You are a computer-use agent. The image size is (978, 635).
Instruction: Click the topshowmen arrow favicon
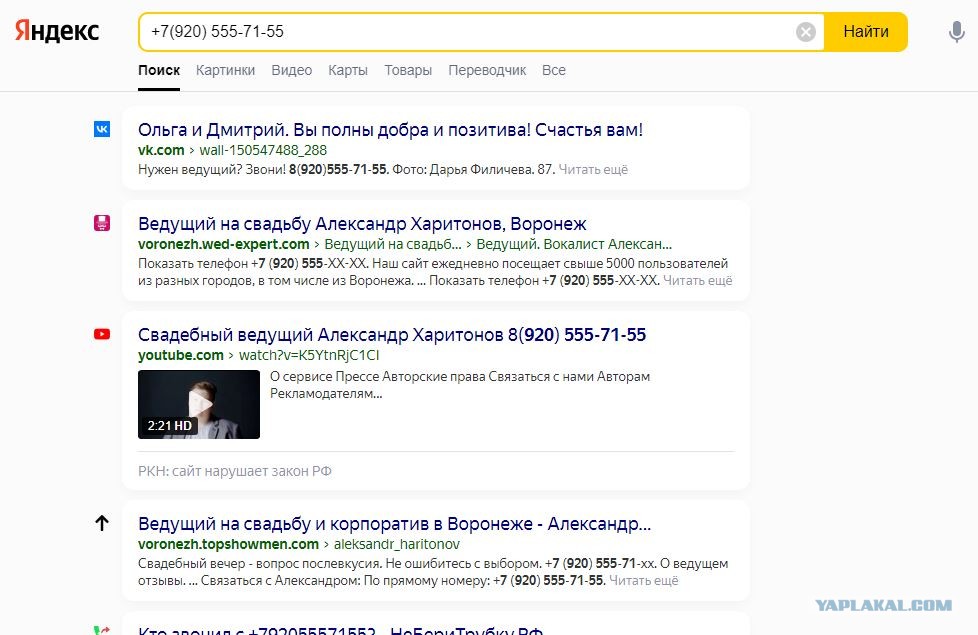coord(102,523)
